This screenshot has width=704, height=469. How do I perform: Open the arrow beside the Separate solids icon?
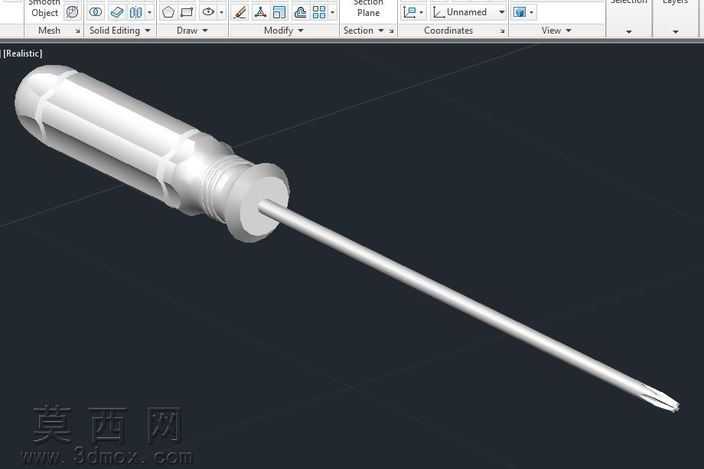tap(150, 13)
